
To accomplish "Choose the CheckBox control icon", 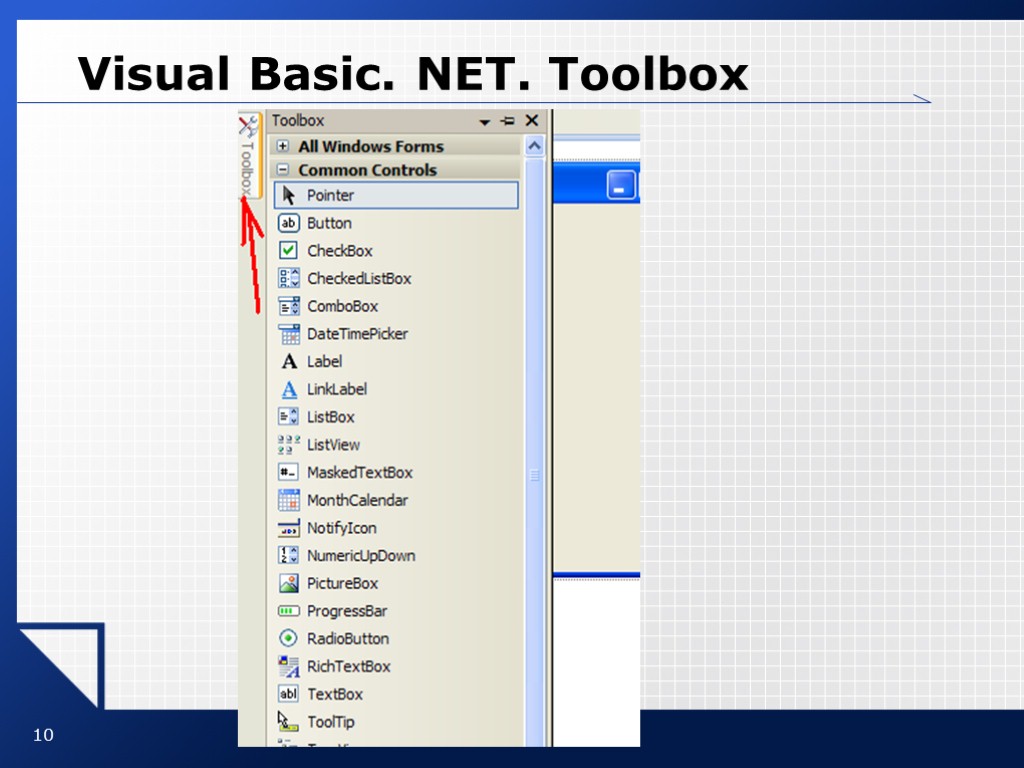I will [289, 251].
